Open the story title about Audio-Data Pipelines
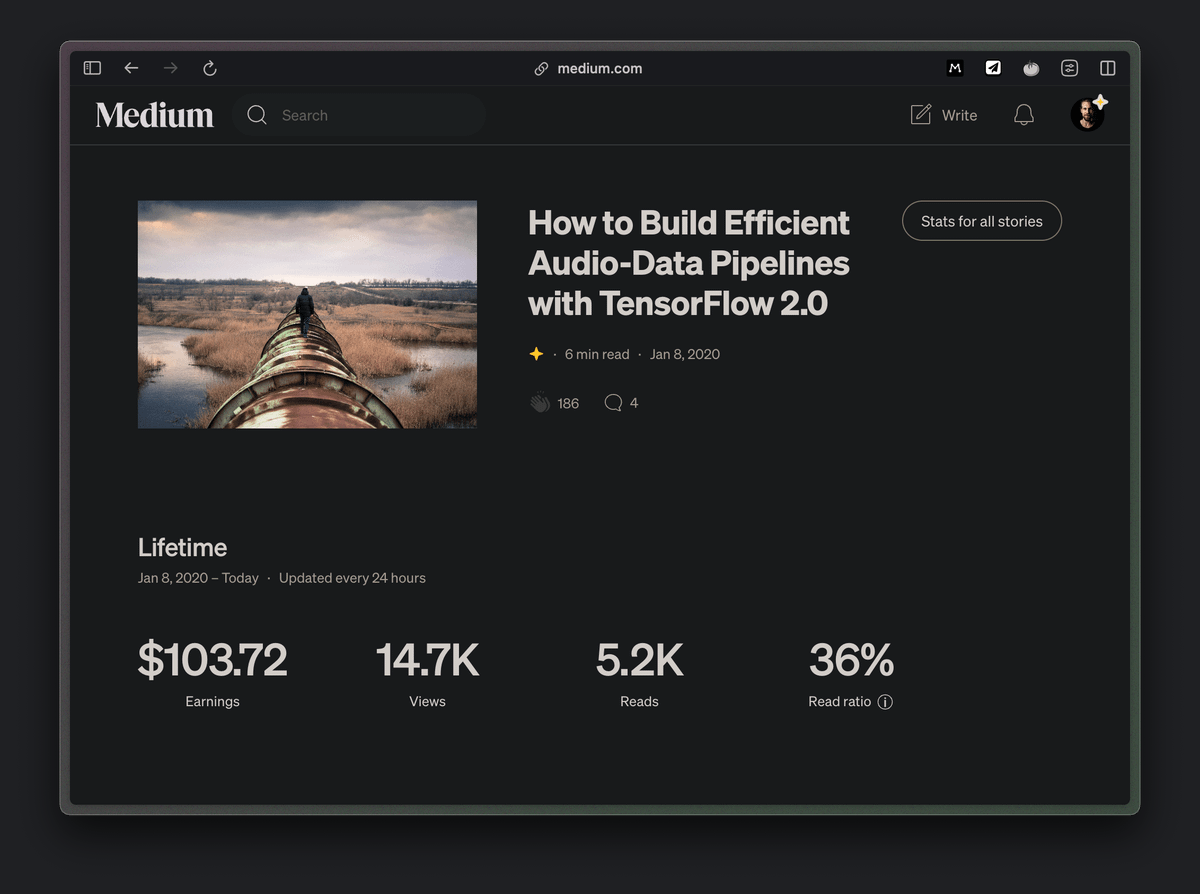 [689, 263]
